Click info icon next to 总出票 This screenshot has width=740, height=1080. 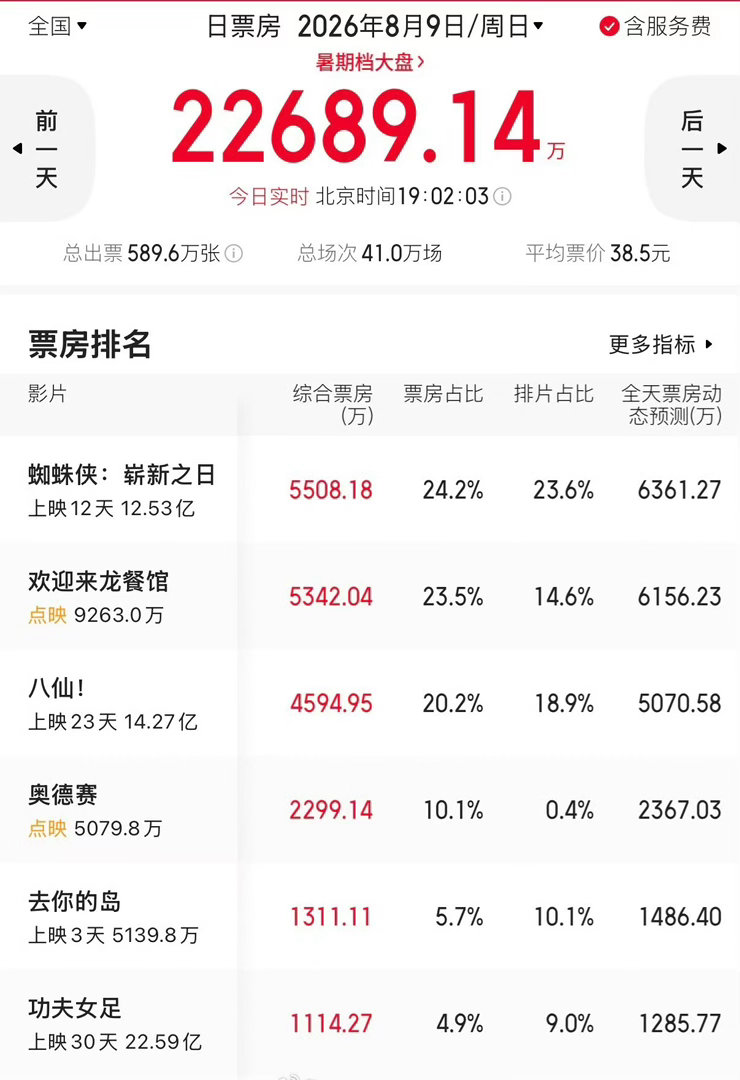click(234, 253)
